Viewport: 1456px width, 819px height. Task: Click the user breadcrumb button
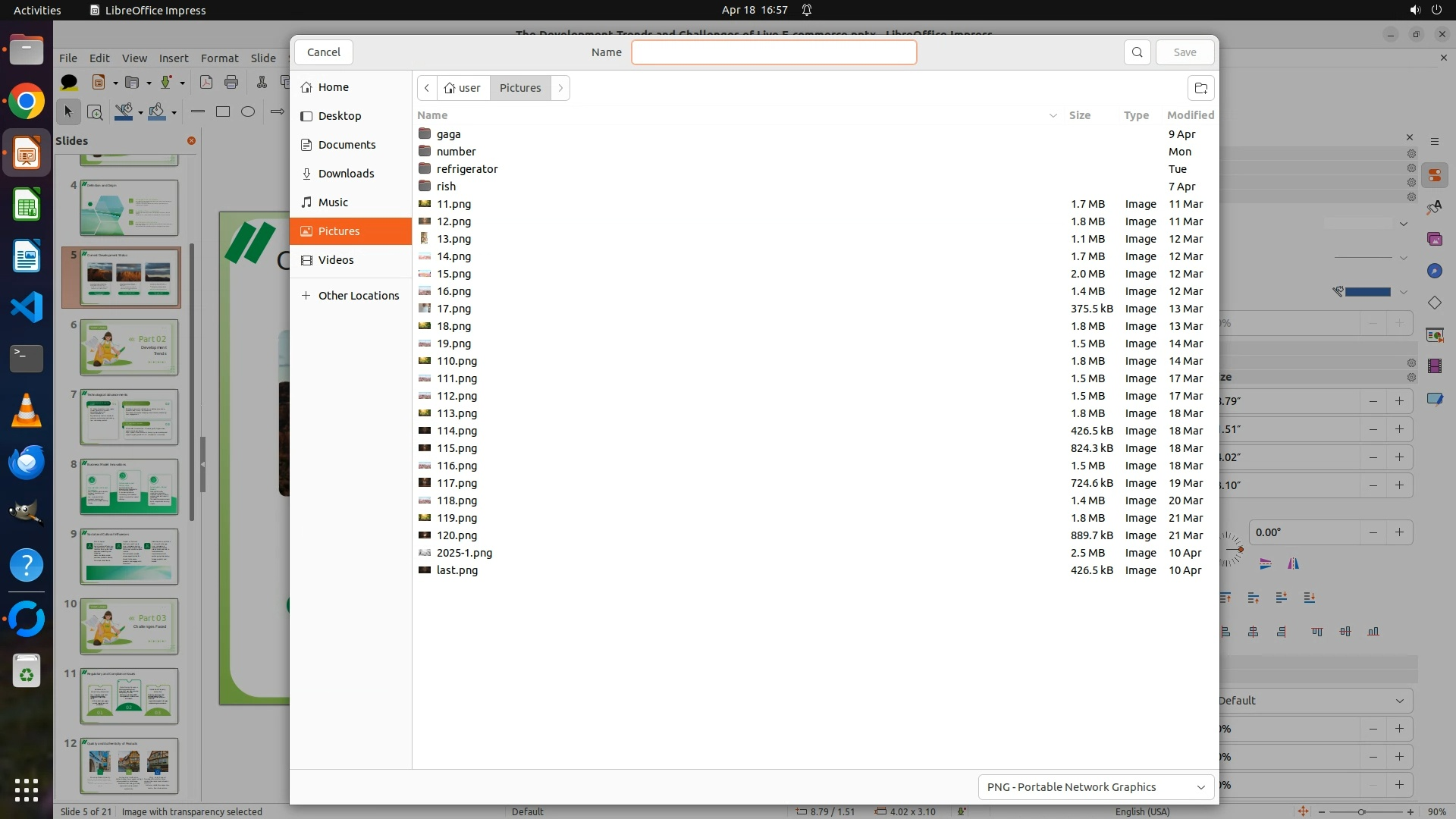click(x=463, y=88)
